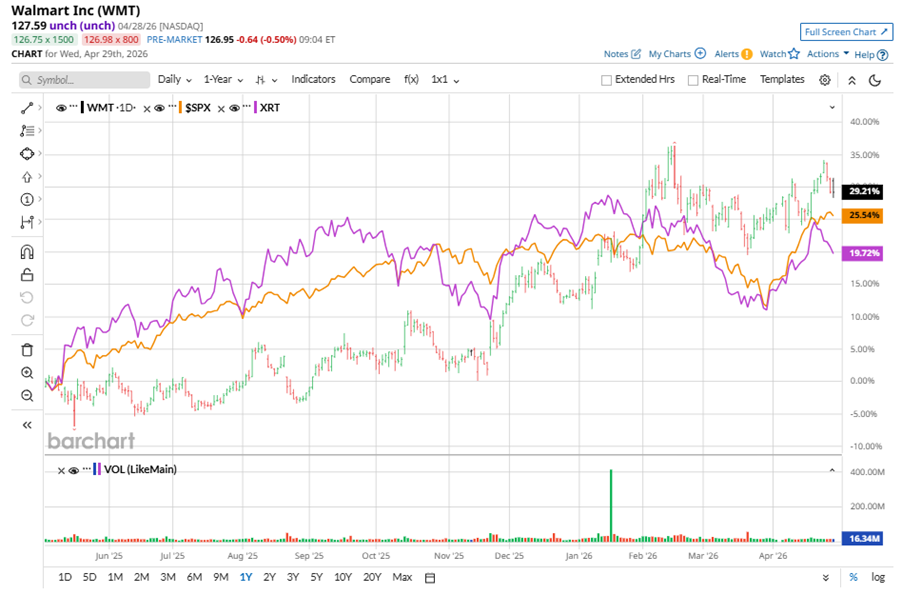The image size is (902, 595).
Task: Check the Real-Time checkbox
Action: point(693,80)
